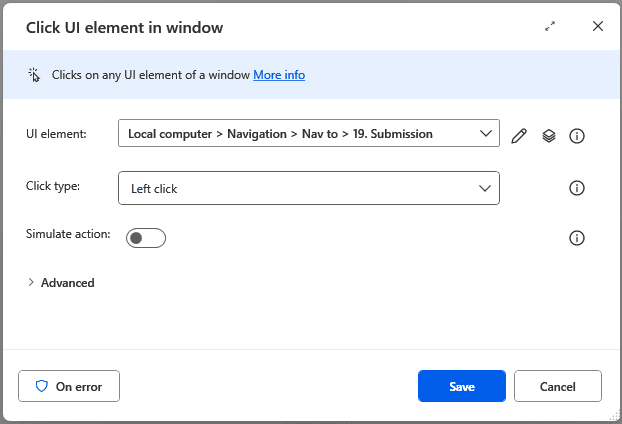
Task: Expand the dialog with the arrows icon
Action: tap(550, 27)
